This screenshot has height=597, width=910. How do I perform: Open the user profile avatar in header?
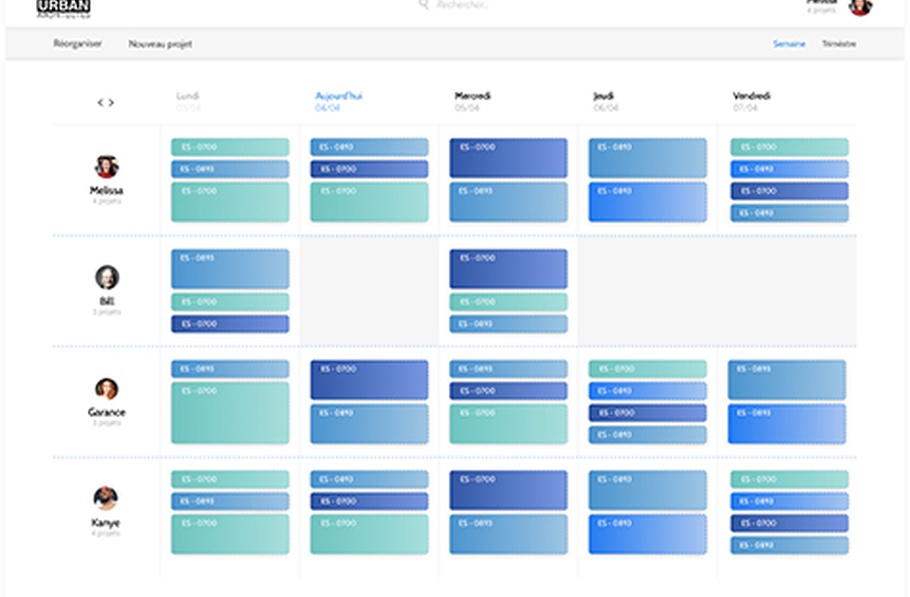pyautogui.click(x=859, y=7)
